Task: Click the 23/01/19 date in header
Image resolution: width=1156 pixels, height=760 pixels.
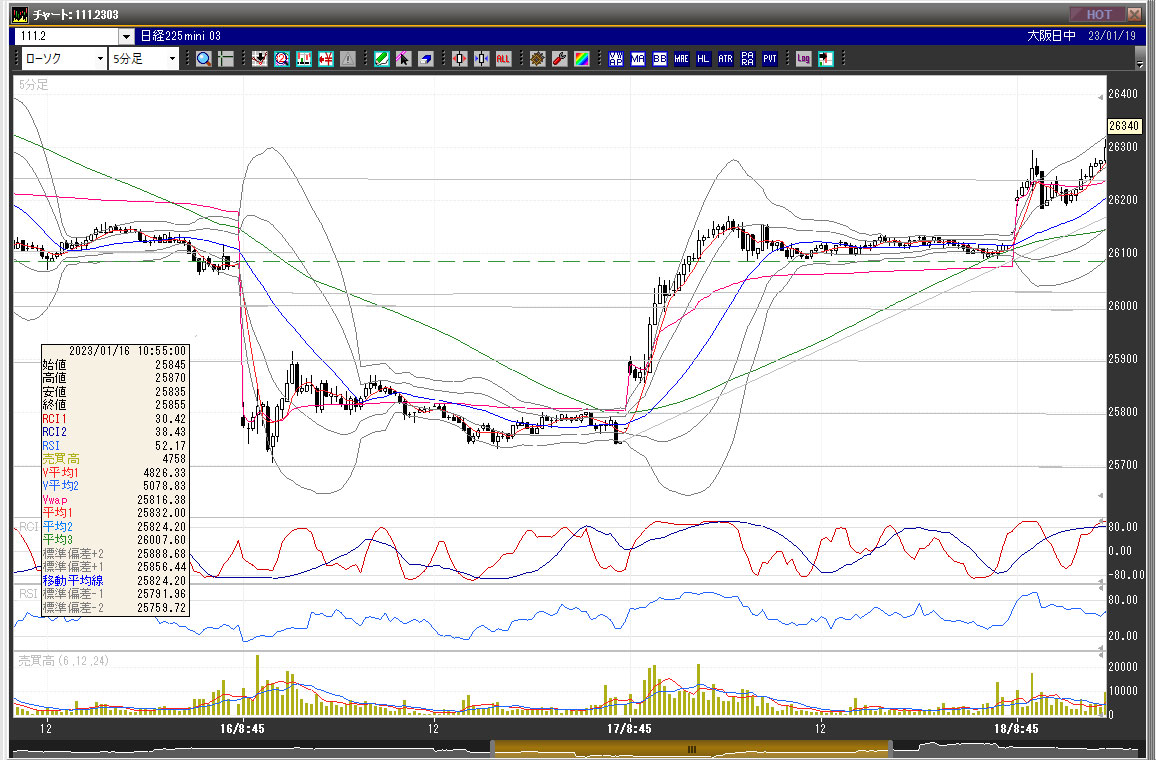Action: [x=1112, y=35]
